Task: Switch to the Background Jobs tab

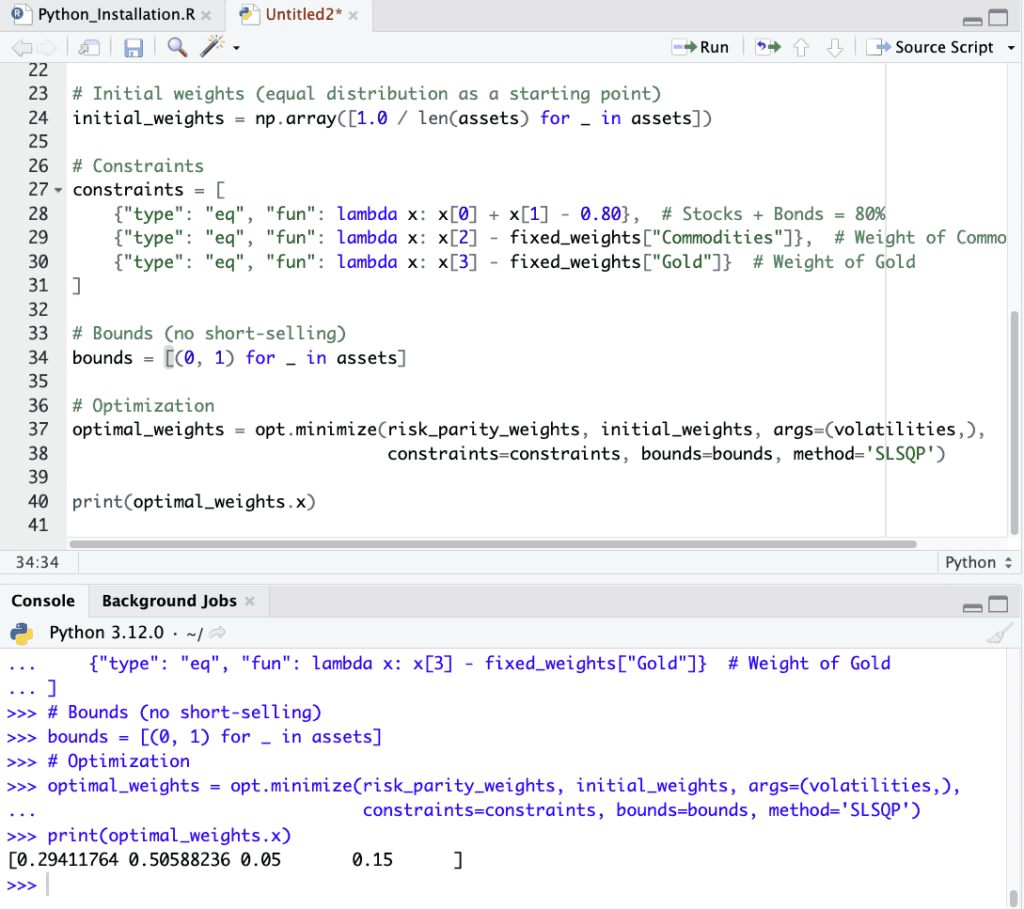Action: coord(169,601)
